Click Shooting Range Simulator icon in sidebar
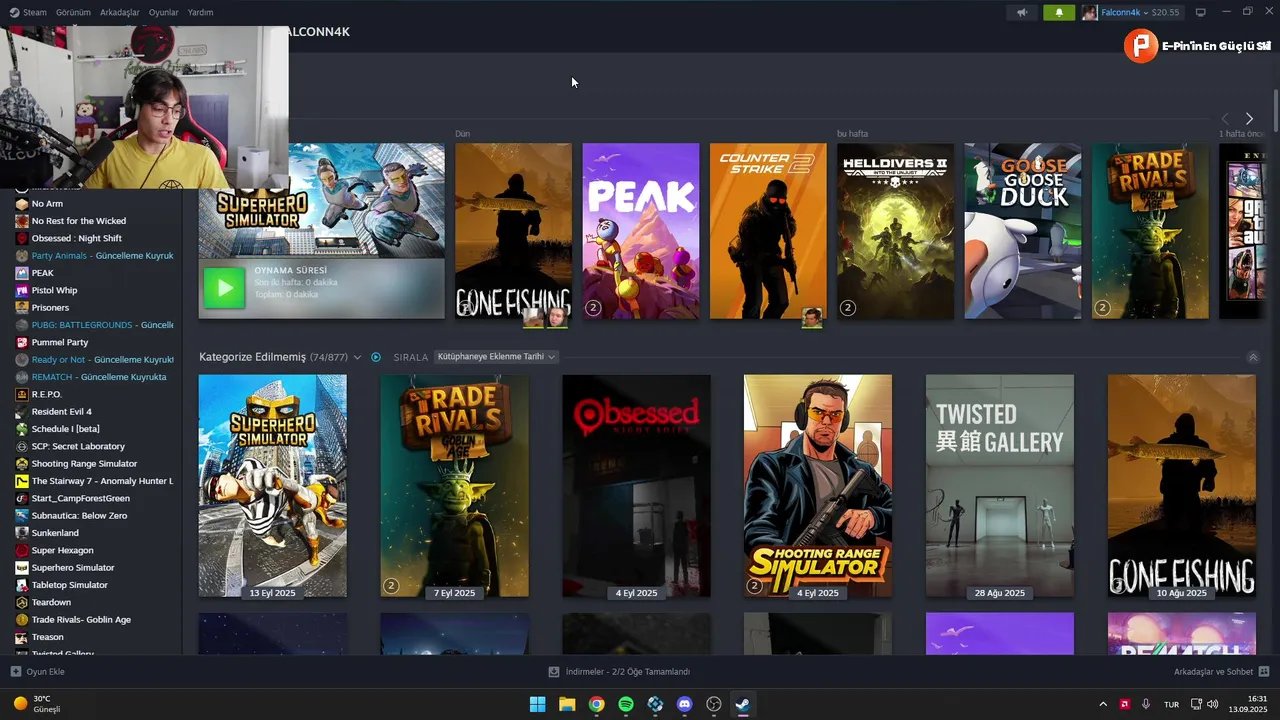Viewport: 1280px width, 720px height. tap(22, 463)
